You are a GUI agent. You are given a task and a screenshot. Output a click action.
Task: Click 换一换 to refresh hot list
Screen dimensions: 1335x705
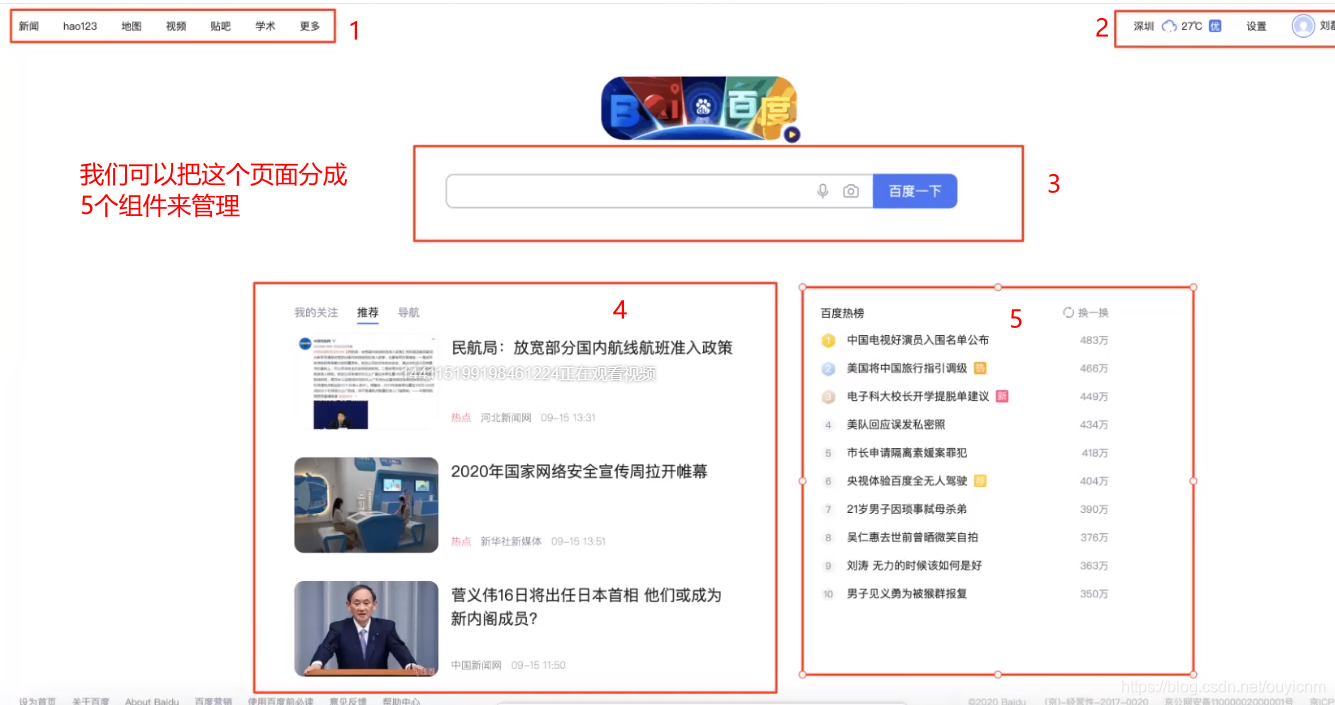[1093, 313]
